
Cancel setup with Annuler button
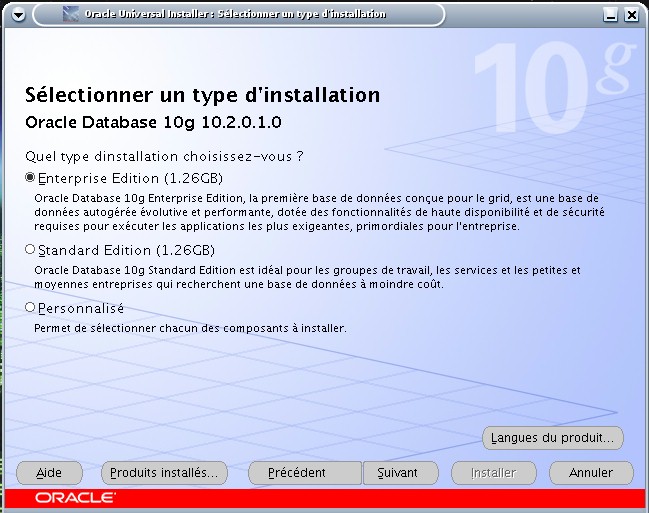point(591,472)
